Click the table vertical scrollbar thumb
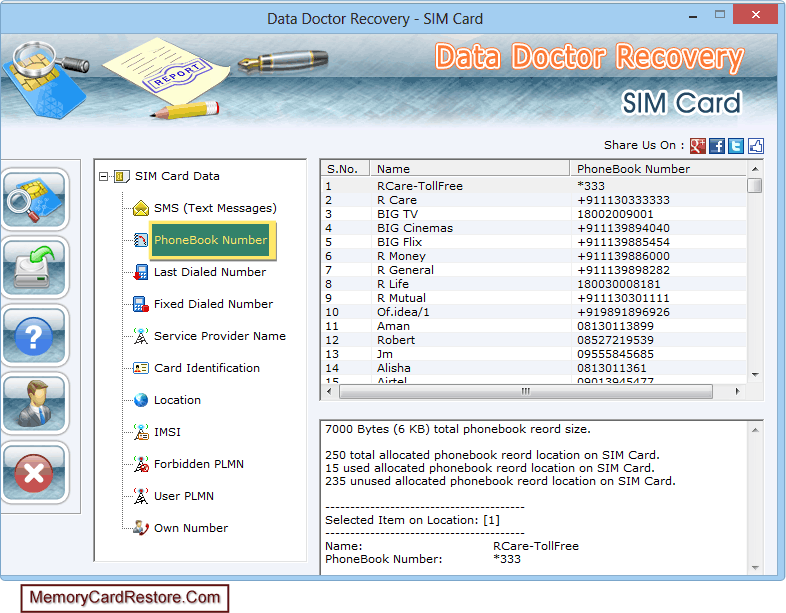The width and height of the screenshot is (786, 613). 755,185
